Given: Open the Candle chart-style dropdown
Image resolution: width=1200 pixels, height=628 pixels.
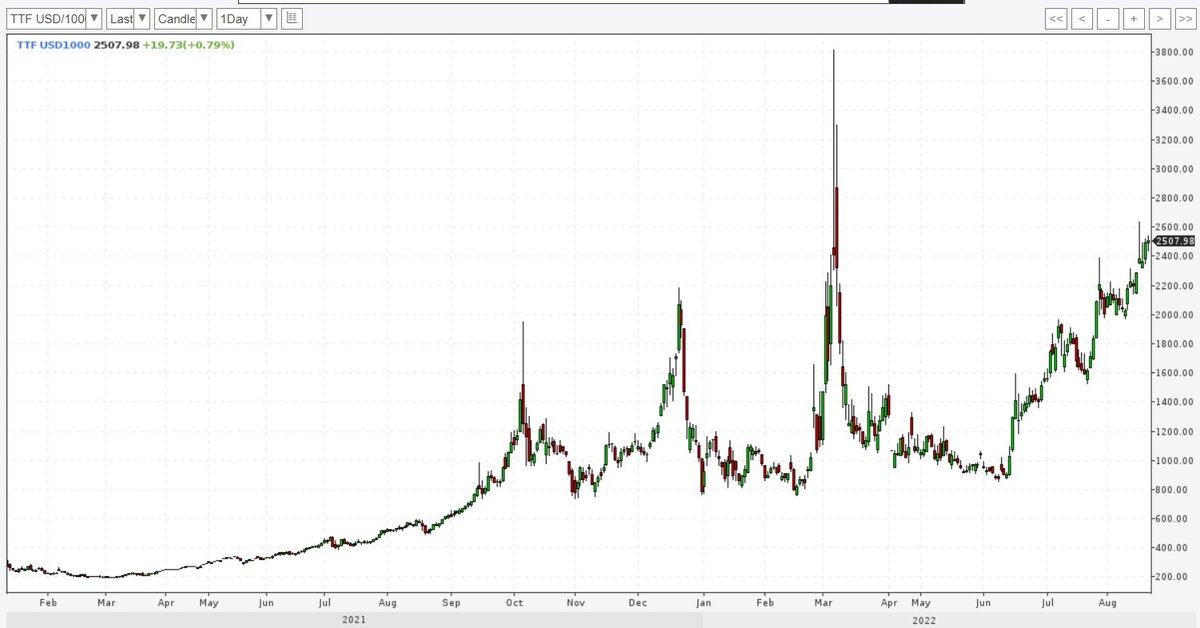Looking at the screenshot, I should 183,19.
